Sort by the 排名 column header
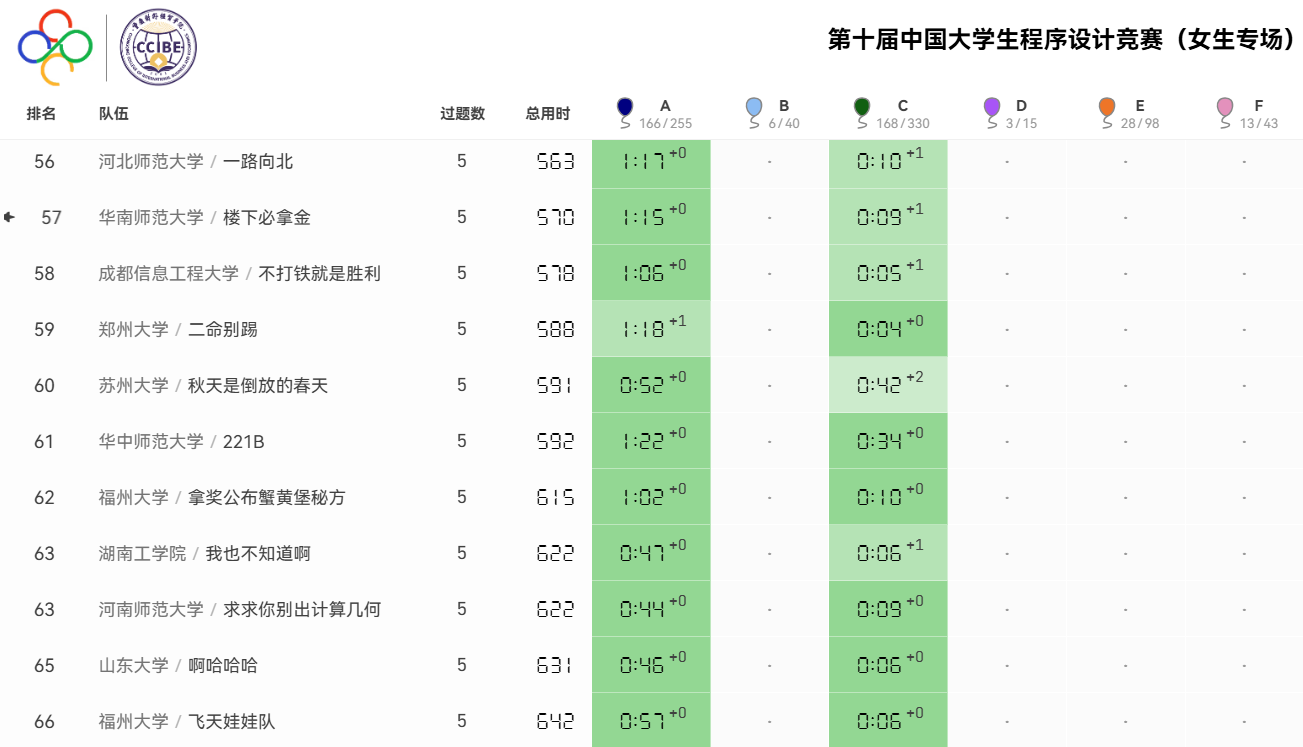 click(x=41, y=114)
